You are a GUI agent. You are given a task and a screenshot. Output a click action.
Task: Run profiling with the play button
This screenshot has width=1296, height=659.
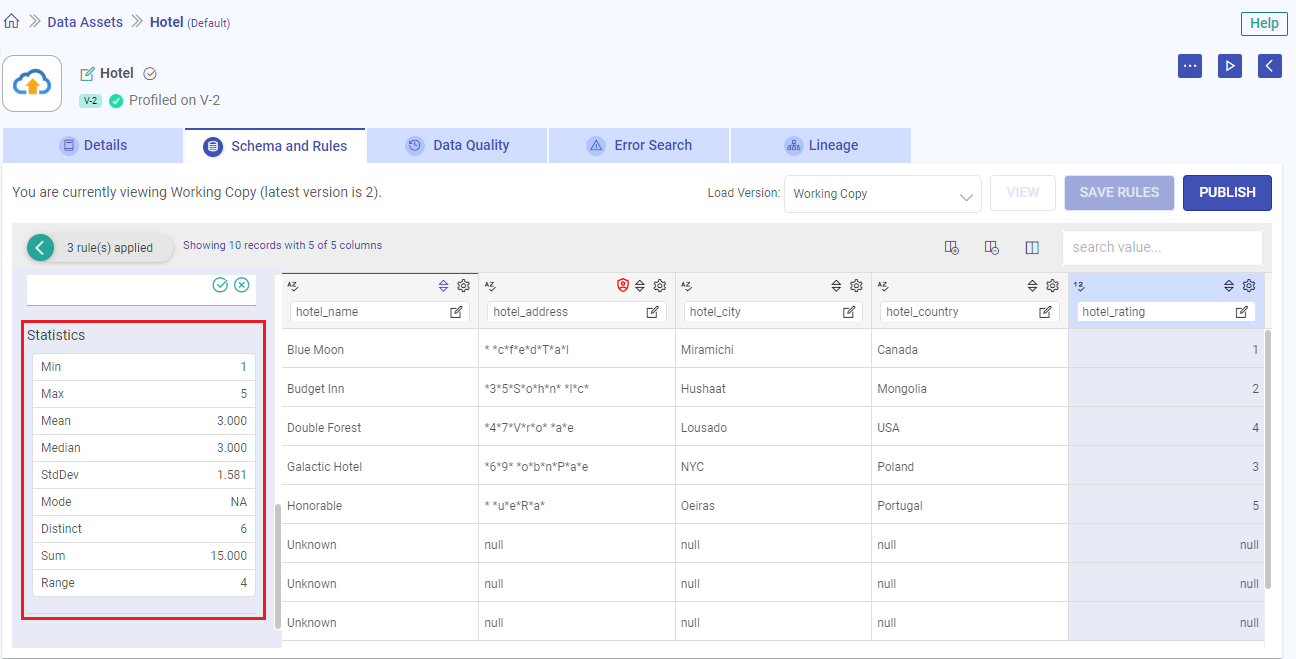click(1229, 65)
